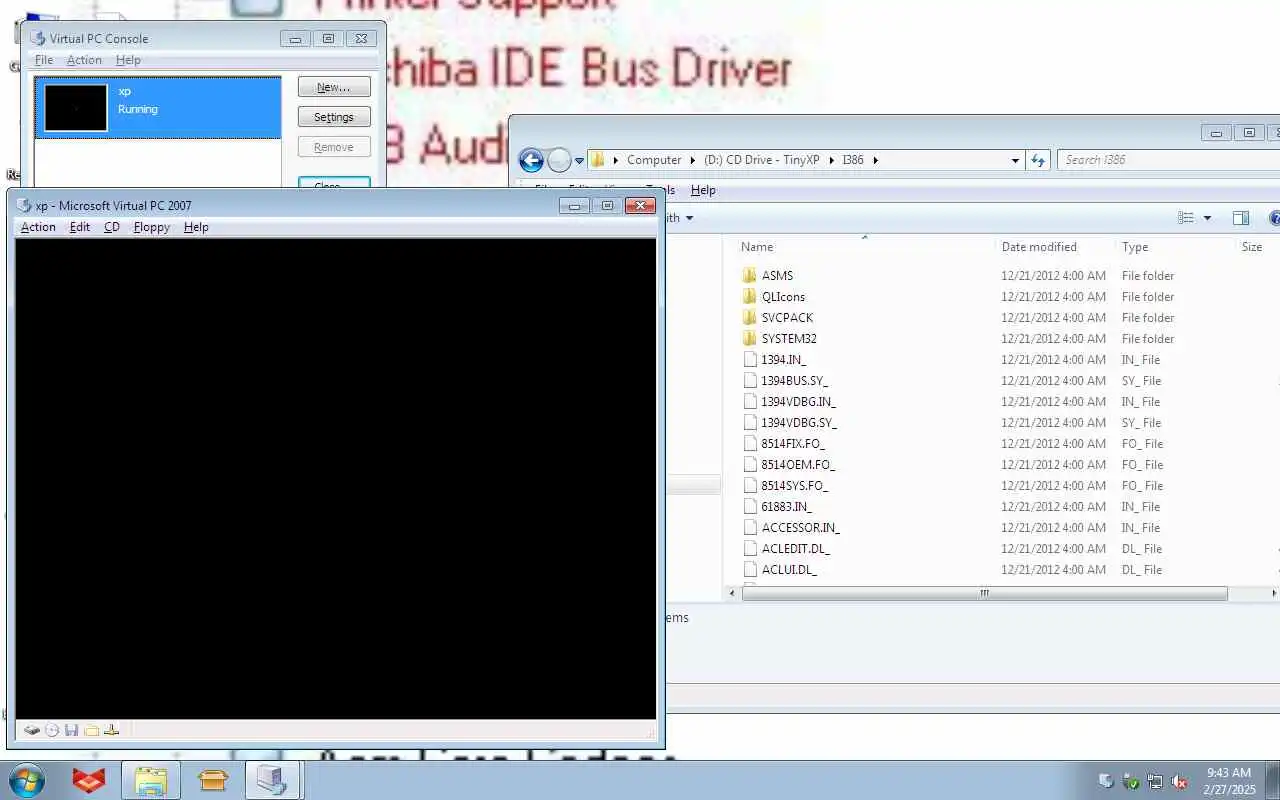Toggle the Explorer preview pane
Image resolution: width=1280 pixels, height=800 pixels.
click(1240, 218)
